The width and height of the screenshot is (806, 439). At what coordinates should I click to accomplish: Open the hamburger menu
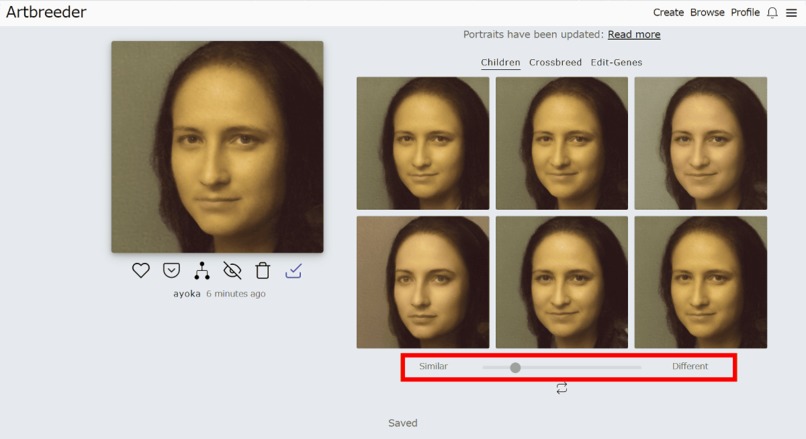[x=792, y=12]
